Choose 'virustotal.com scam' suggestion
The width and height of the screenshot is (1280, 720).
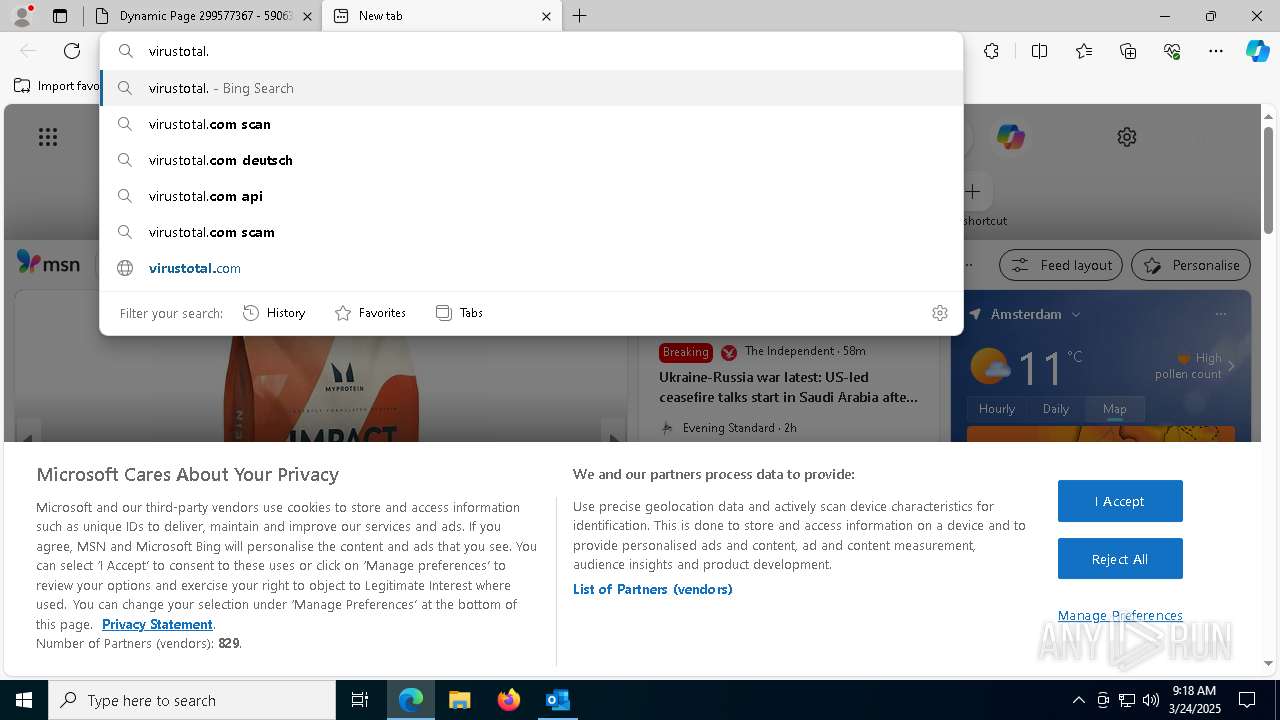coord(531,232)
